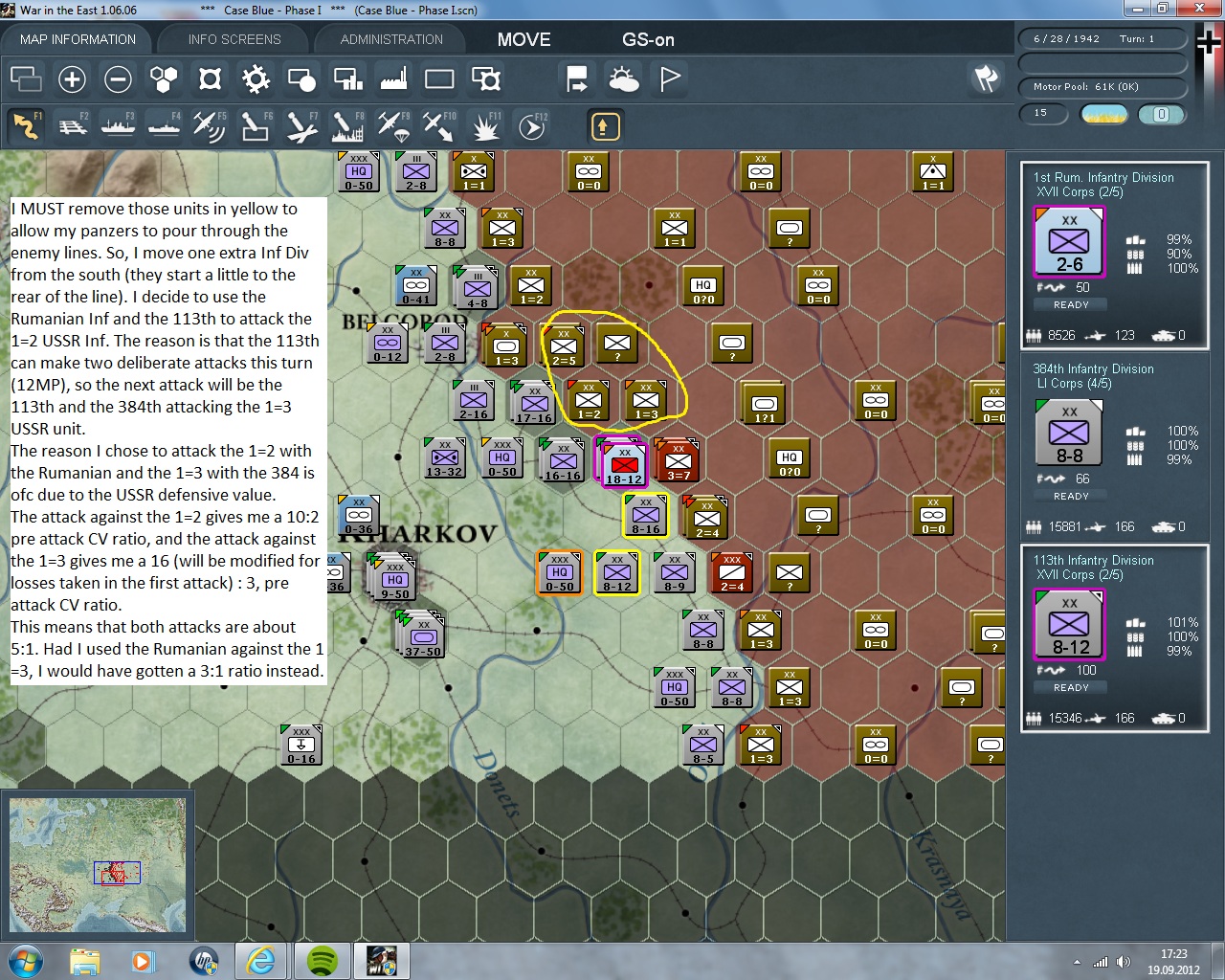This screenshot has height=980, width=1225.
Task: Select the F8 bomb city mode
Action: (x=347, y=126)
